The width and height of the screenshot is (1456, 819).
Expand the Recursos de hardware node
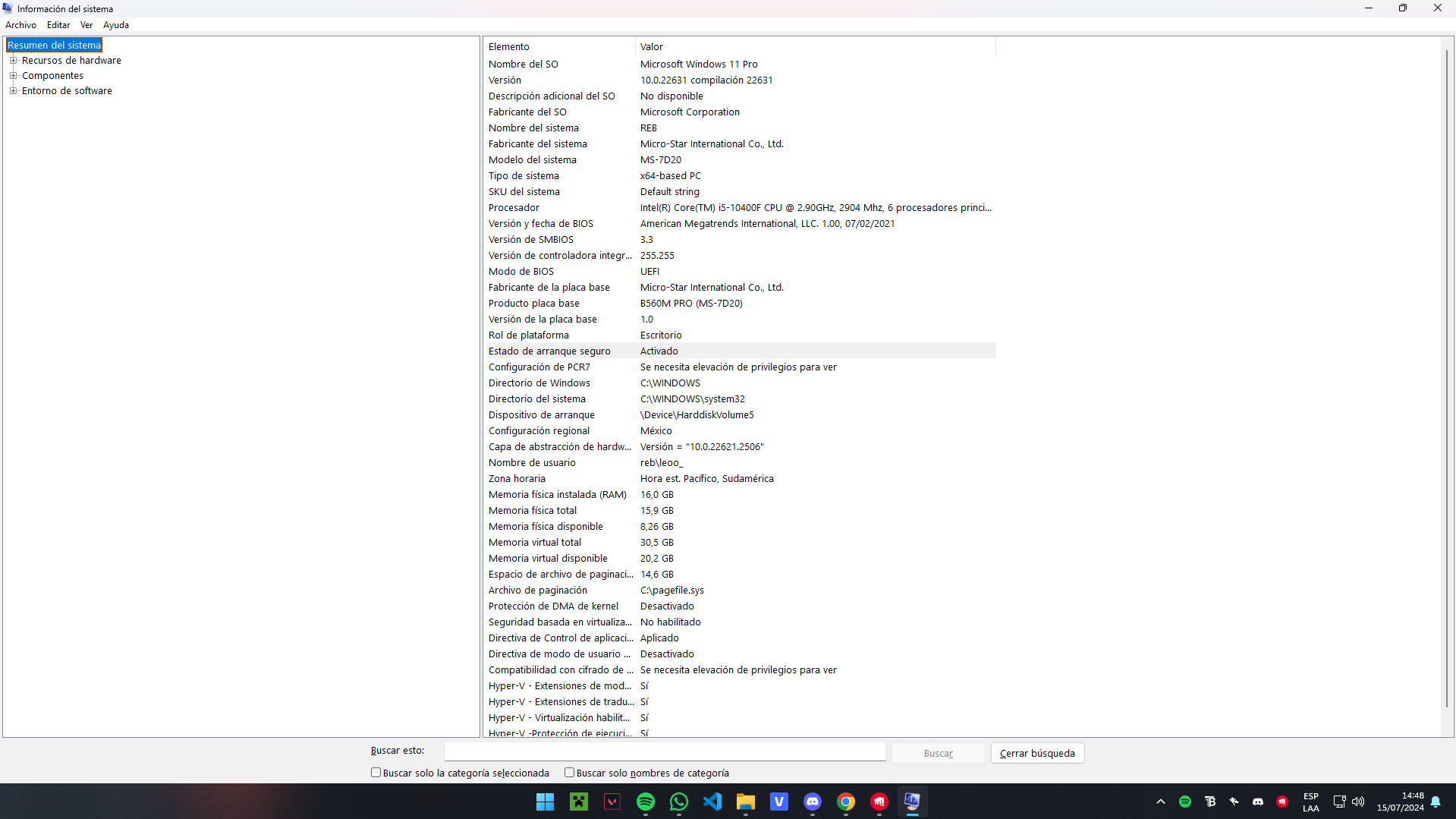pos(13,61)
